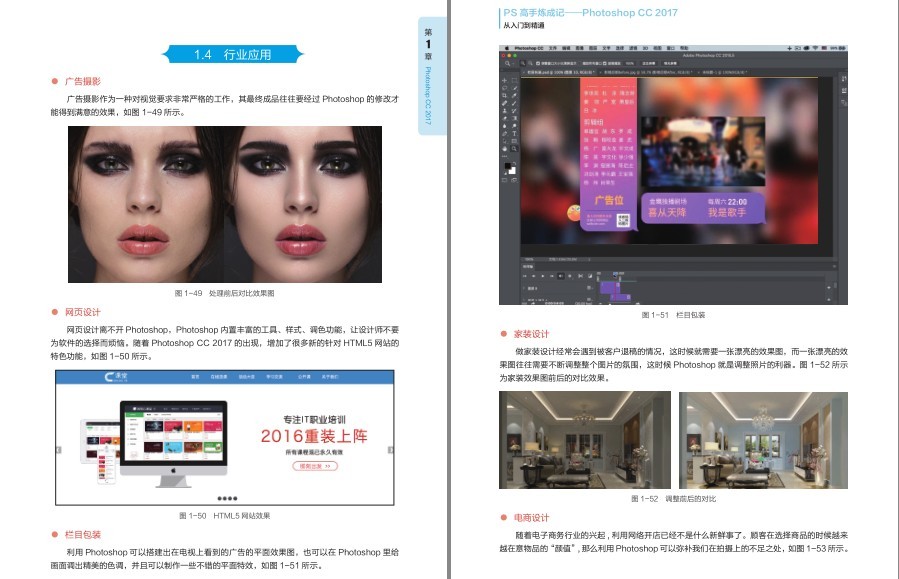Select the Pen tool in Photoshop figure
This screenshot has width=899, height=579.
click(505, 134)
